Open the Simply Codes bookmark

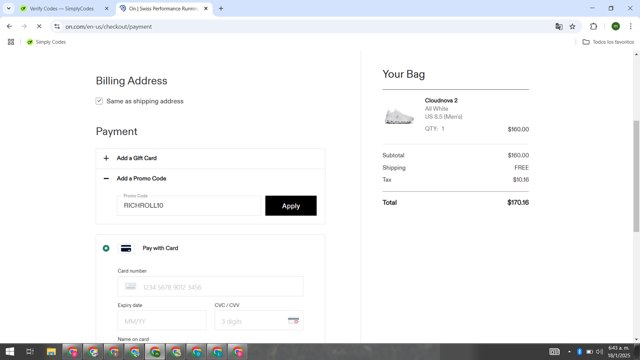46,42
